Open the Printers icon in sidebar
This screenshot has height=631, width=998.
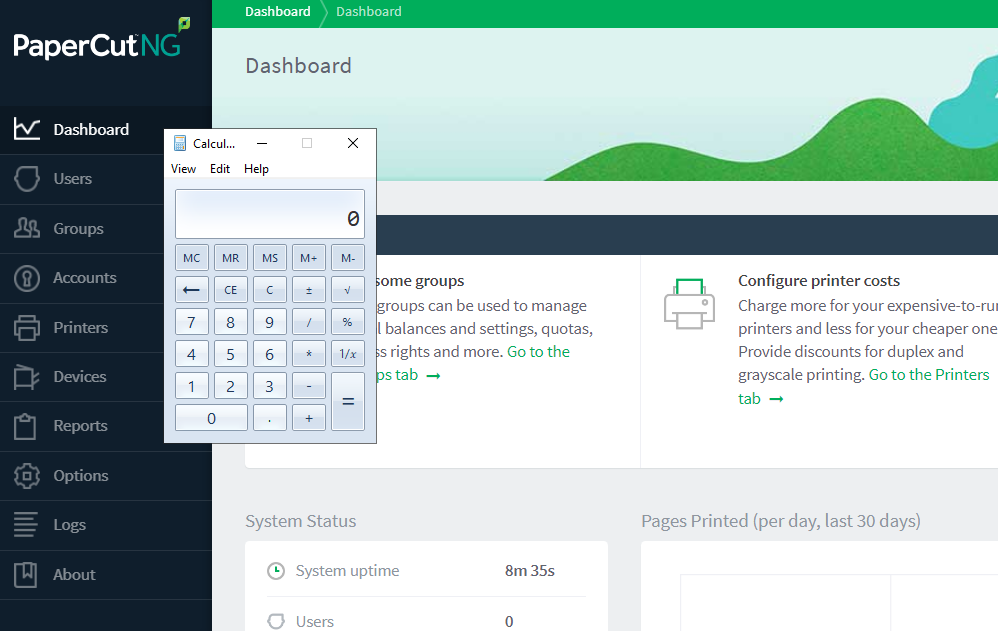coord(27,327)
